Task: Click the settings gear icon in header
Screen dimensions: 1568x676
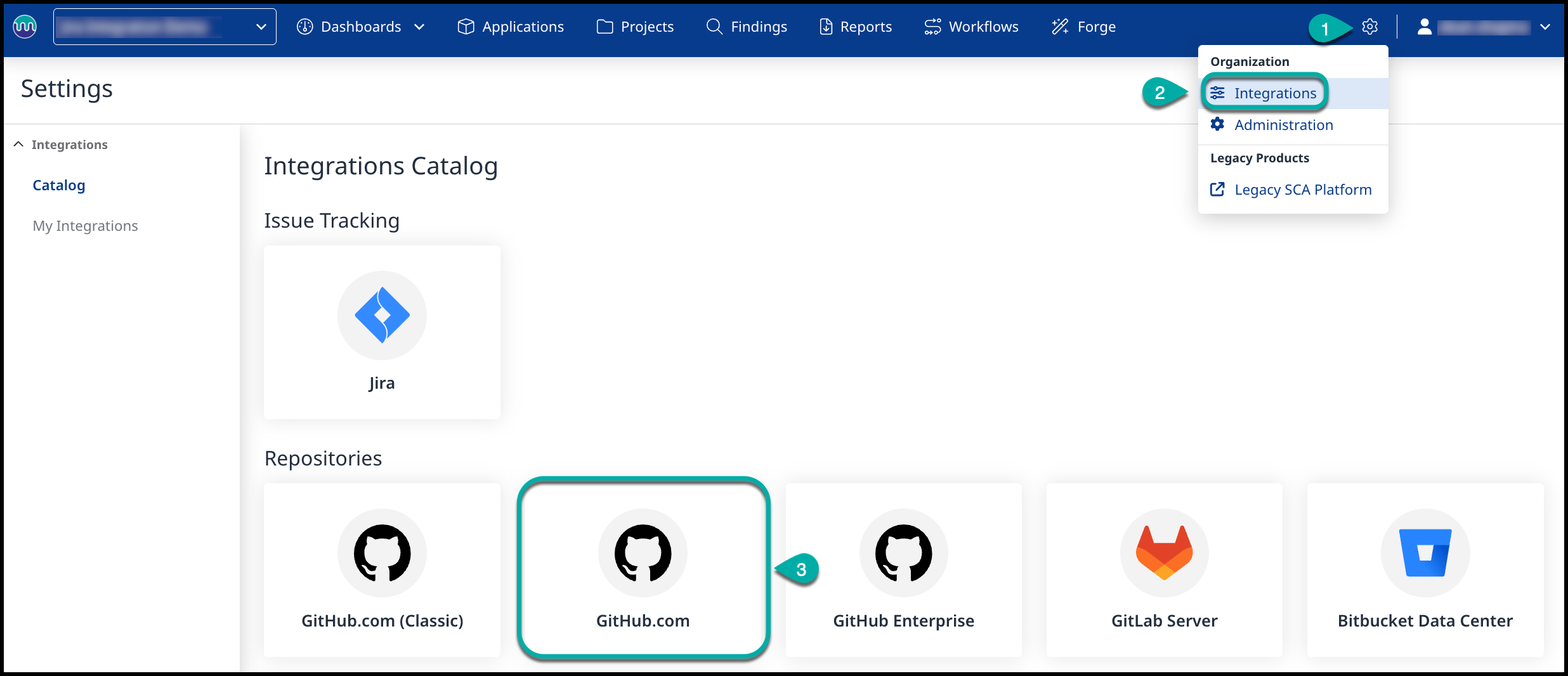Action: [1369, 27]
